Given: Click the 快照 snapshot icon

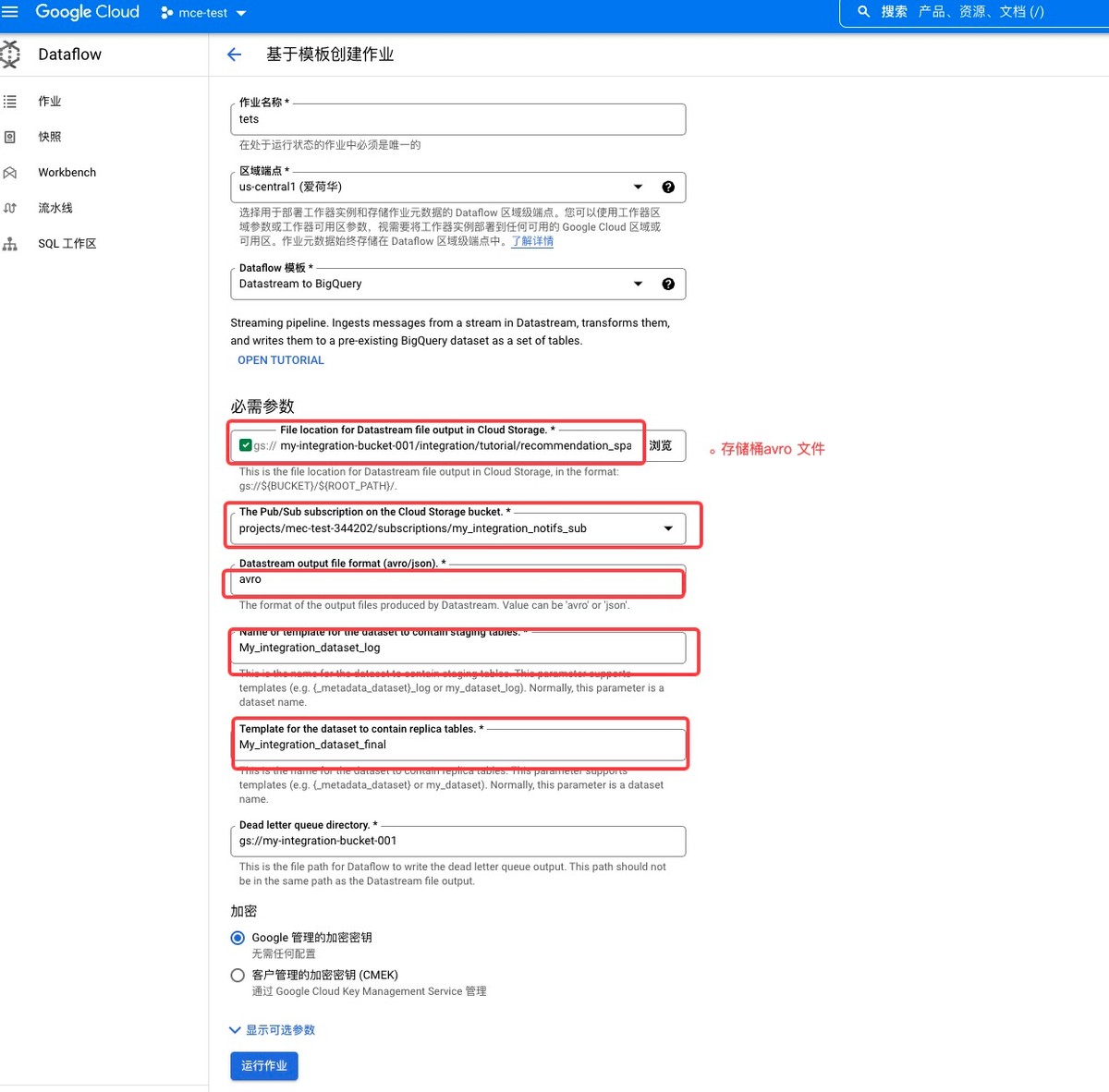Looking at the screenshot, I should click(x=10, y=137).
